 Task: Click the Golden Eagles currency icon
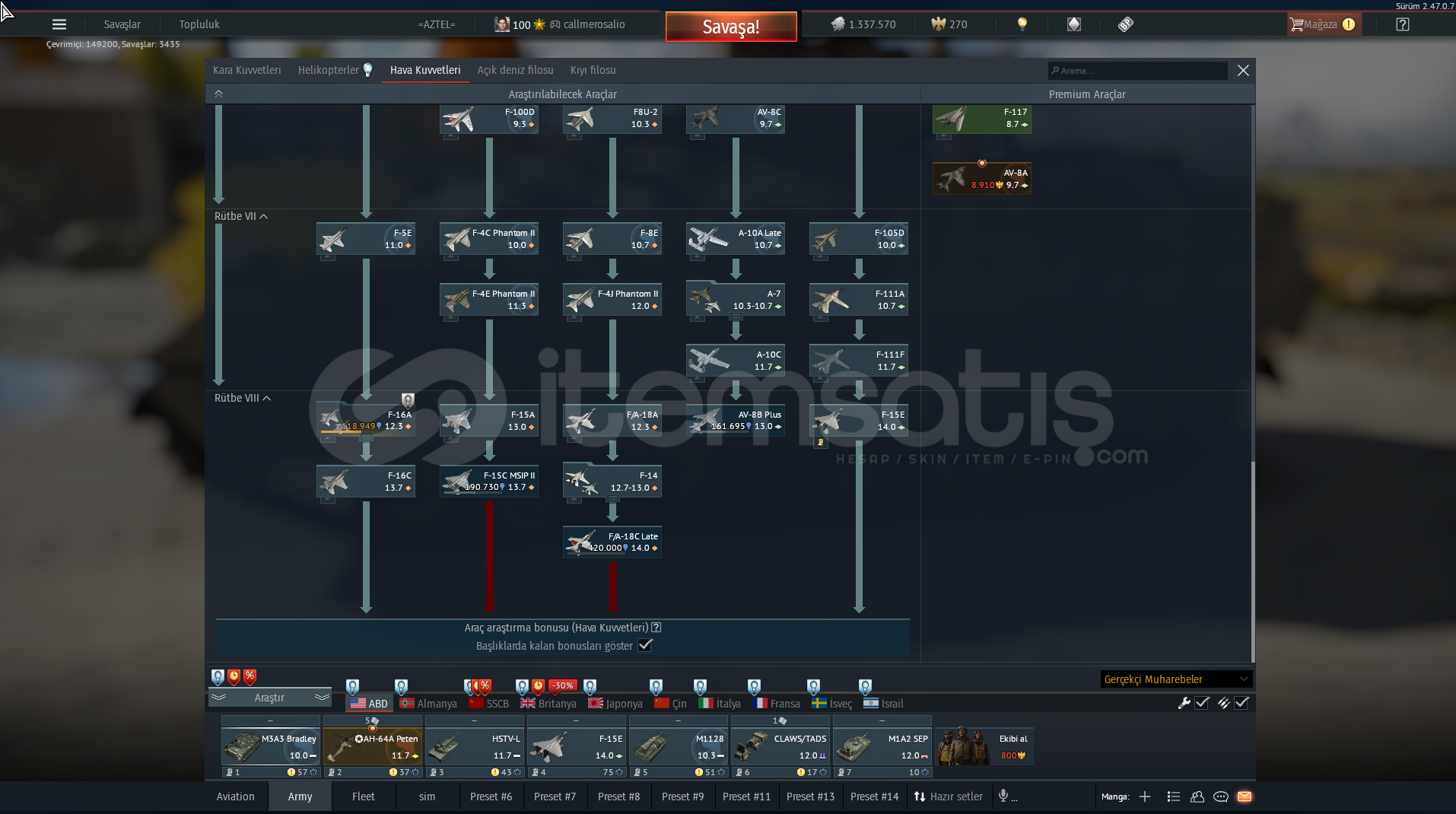(x=938, y=24)
